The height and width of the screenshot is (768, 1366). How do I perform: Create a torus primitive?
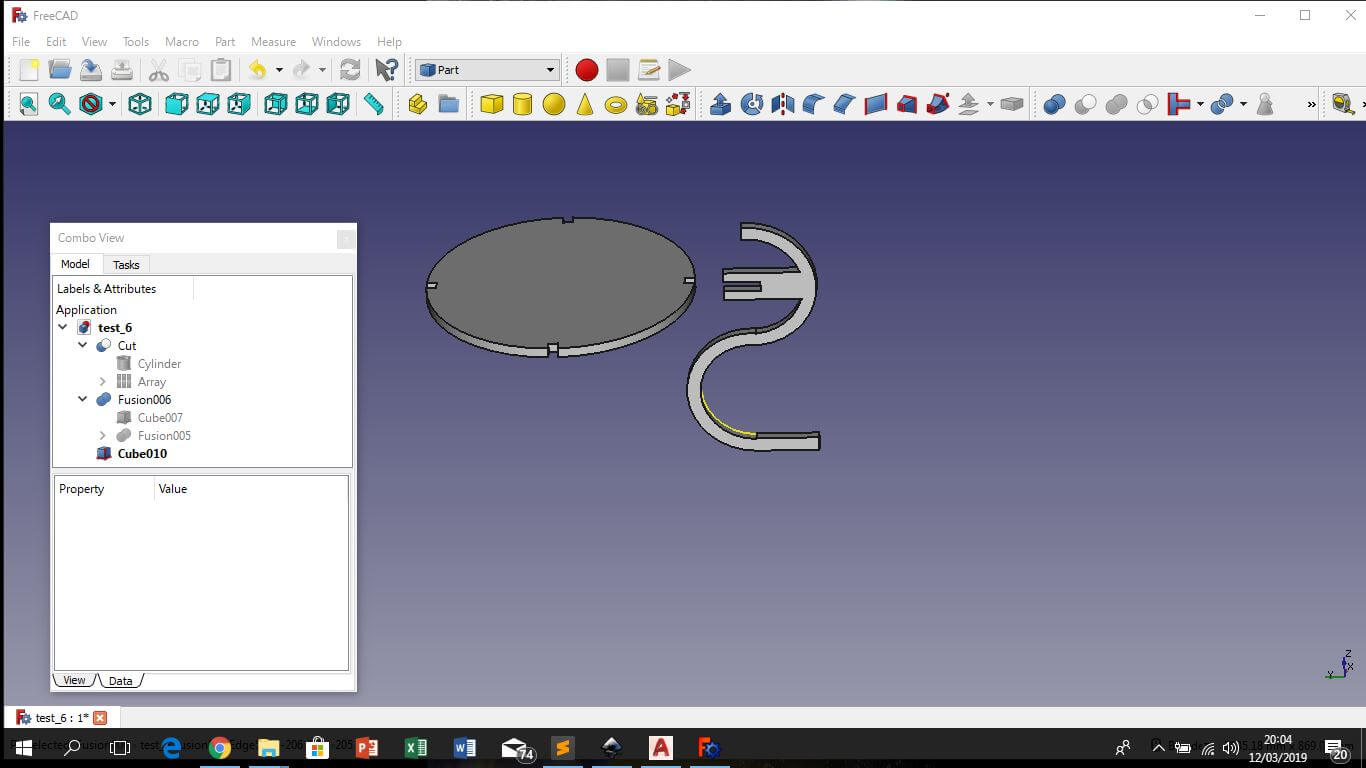(616, 104)
